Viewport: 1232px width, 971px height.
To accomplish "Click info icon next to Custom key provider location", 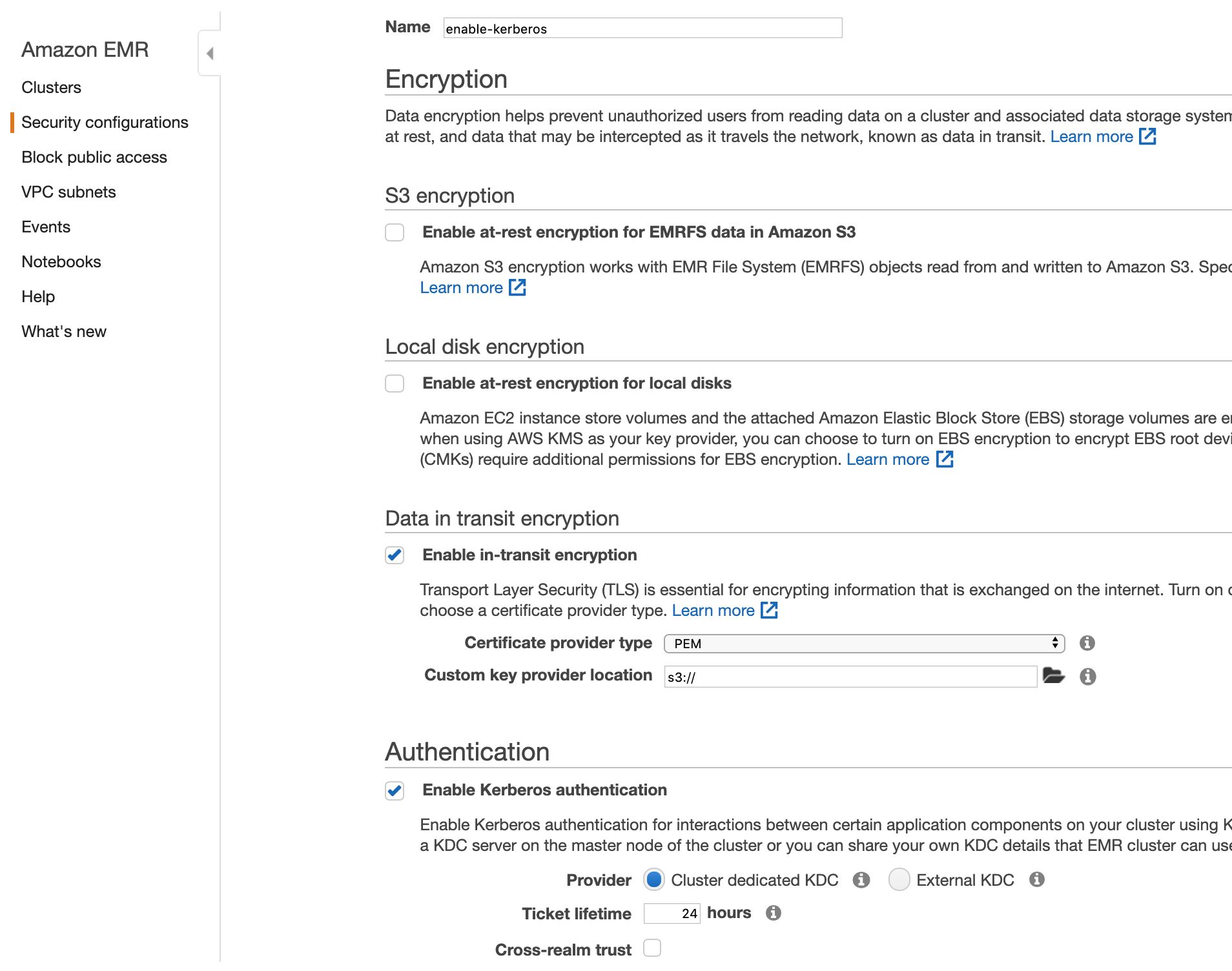I will (x=1088, y=677).
